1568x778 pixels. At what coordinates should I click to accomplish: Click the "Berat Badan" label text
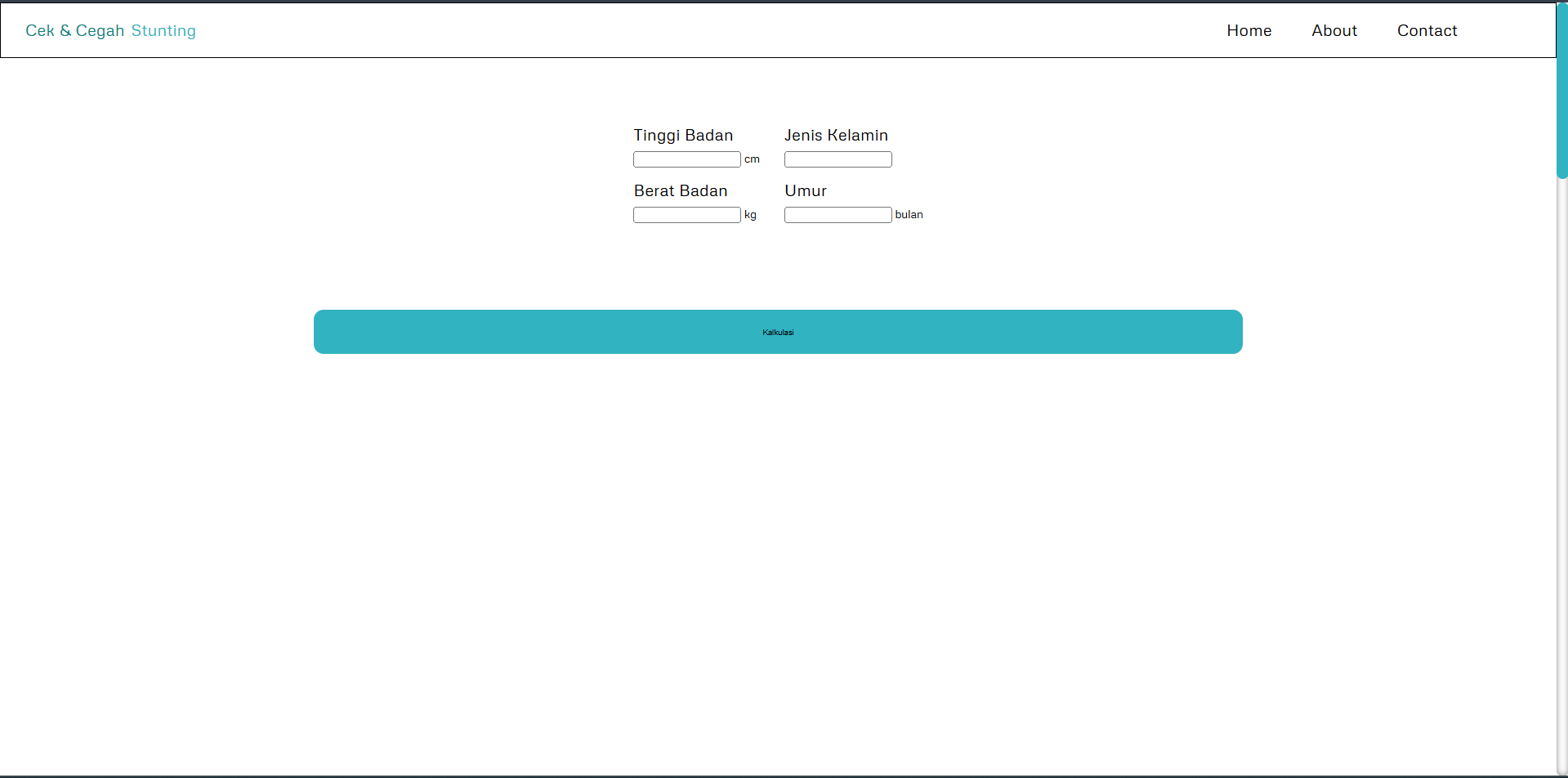pyautogui.click(x=681, y=191)
